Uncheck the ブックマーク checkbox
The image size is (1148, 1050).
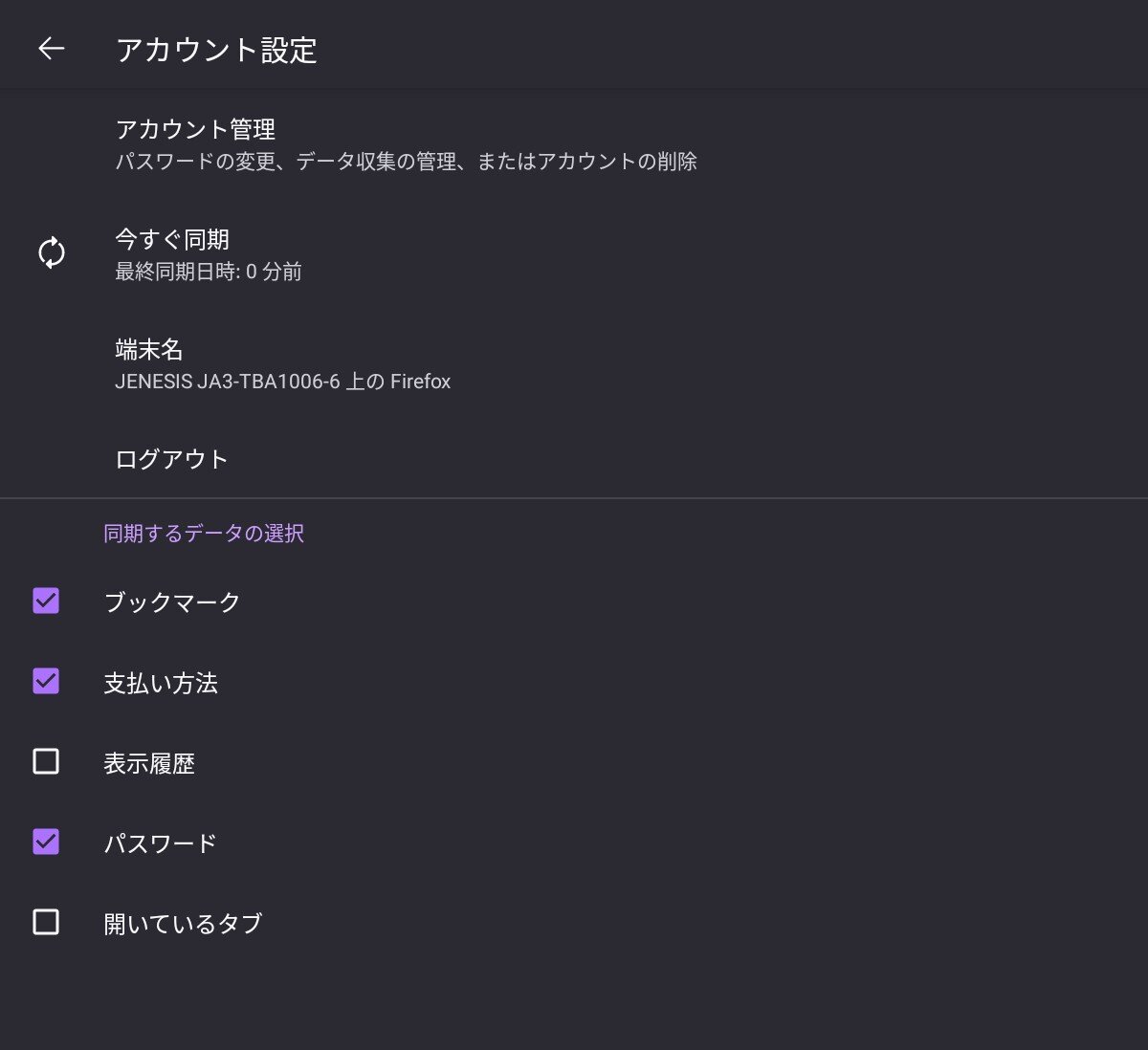coord(46,601)
